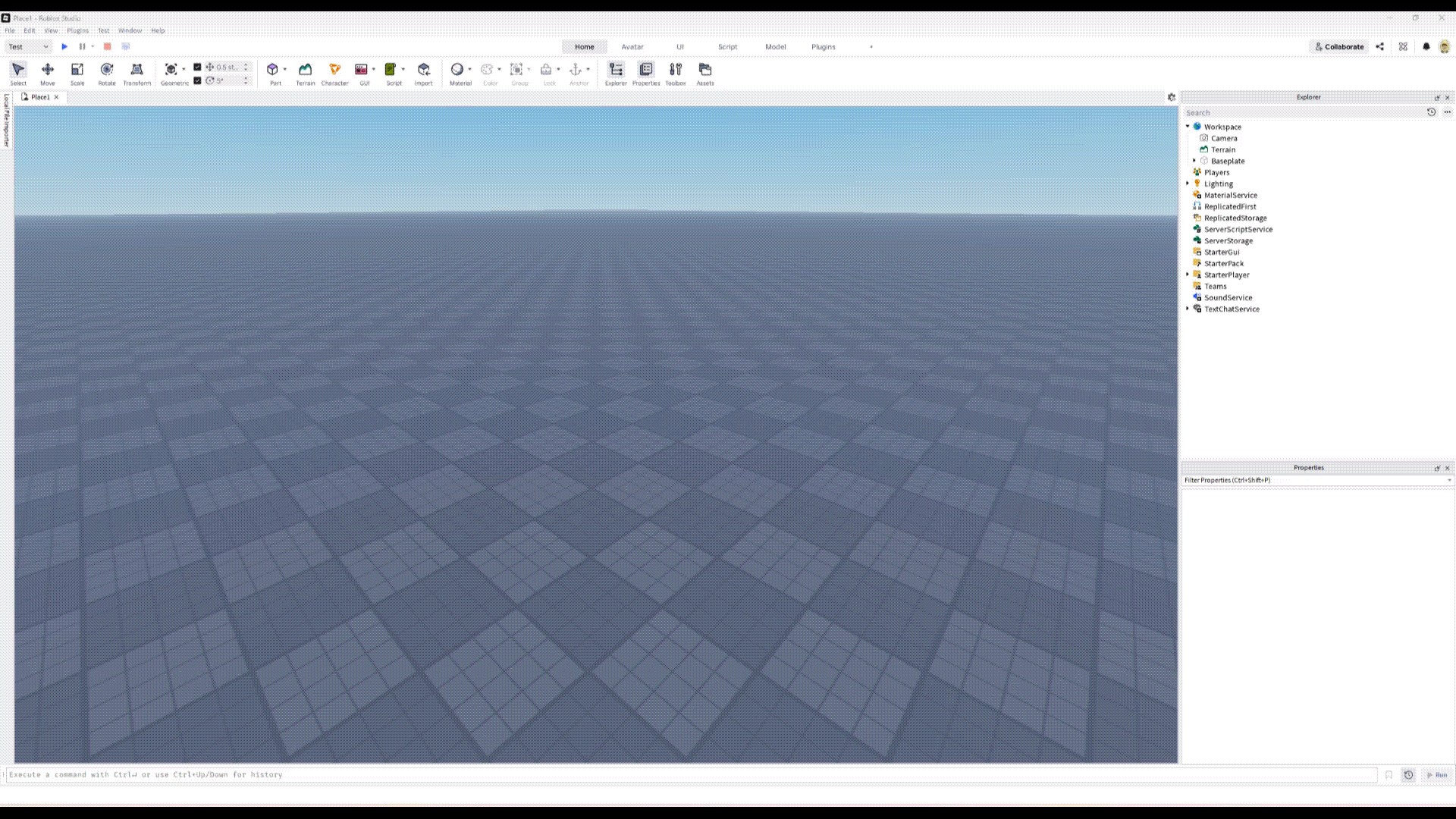Click the Group tool icon

coord(516,69)
